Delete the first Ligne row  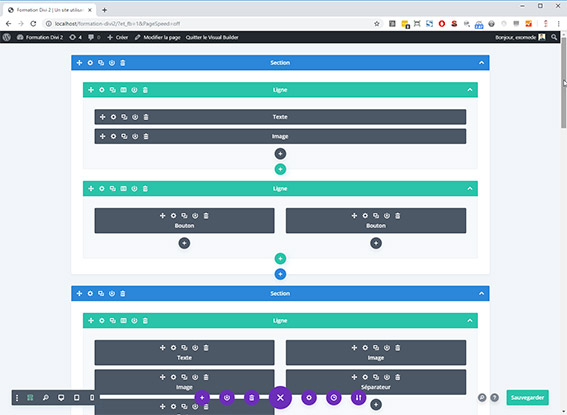pos(145,90)
